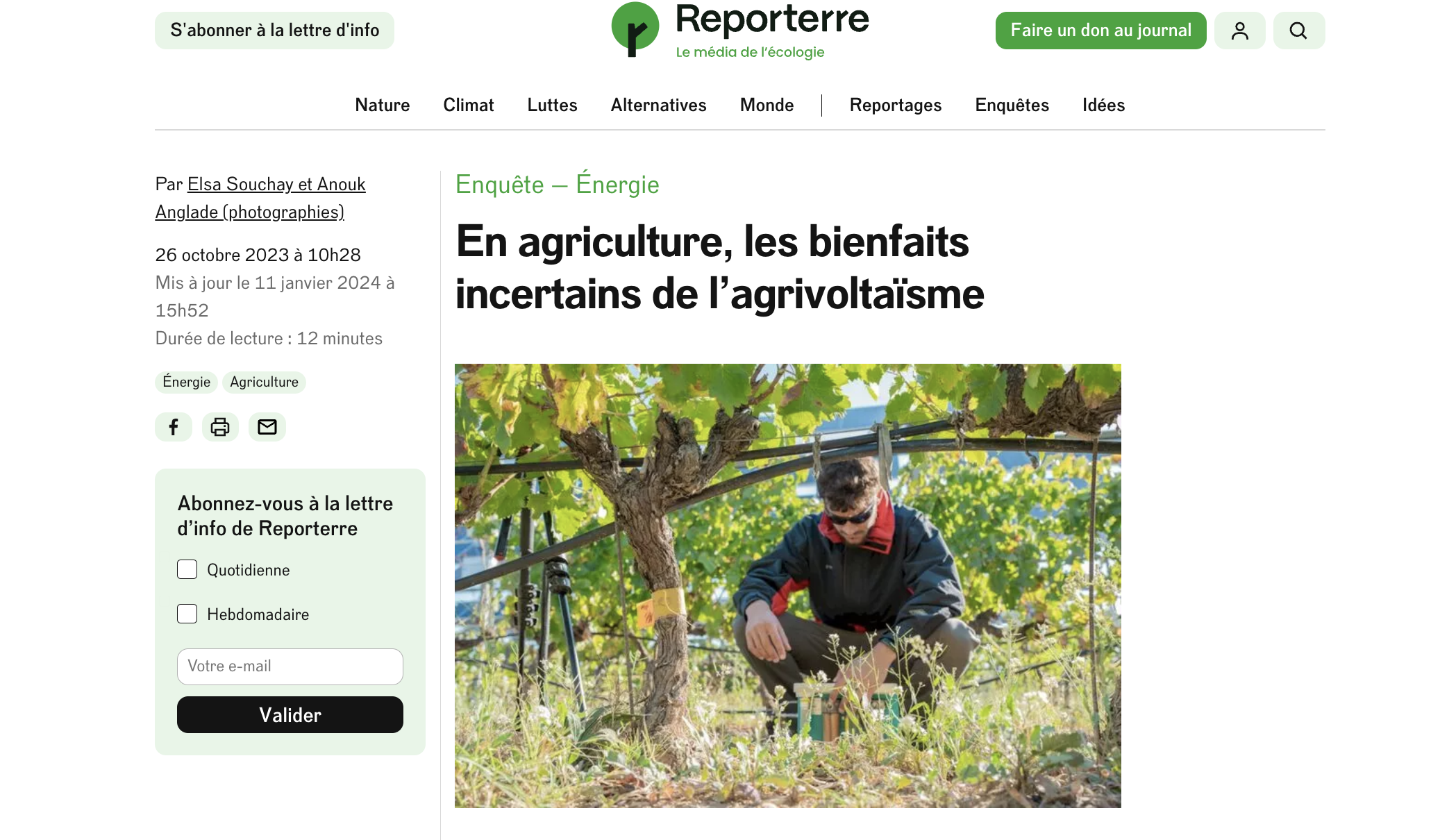The height and width of the screenshot is (840, 1440).
Task: Open the user account icon
Action: tap(1239, 31)
